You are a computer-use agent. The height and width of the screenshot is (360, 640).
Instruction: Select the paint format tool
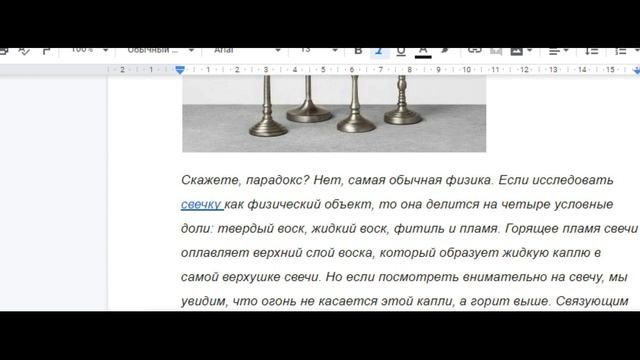click(x=46, y=51)
